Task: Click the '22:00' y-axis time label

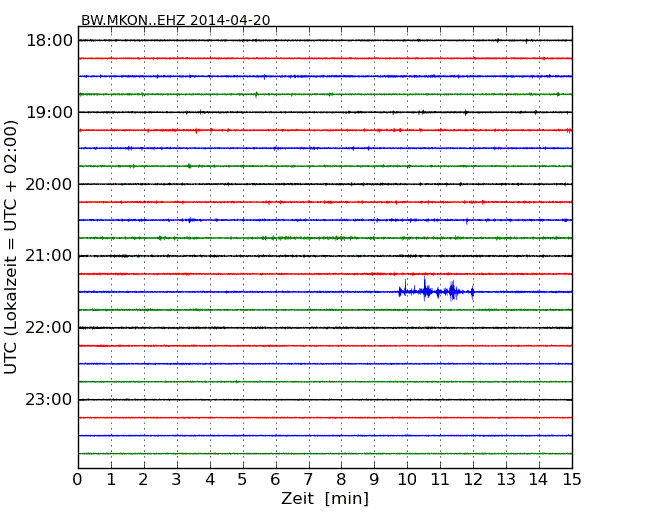Action: tap(49, 328)
